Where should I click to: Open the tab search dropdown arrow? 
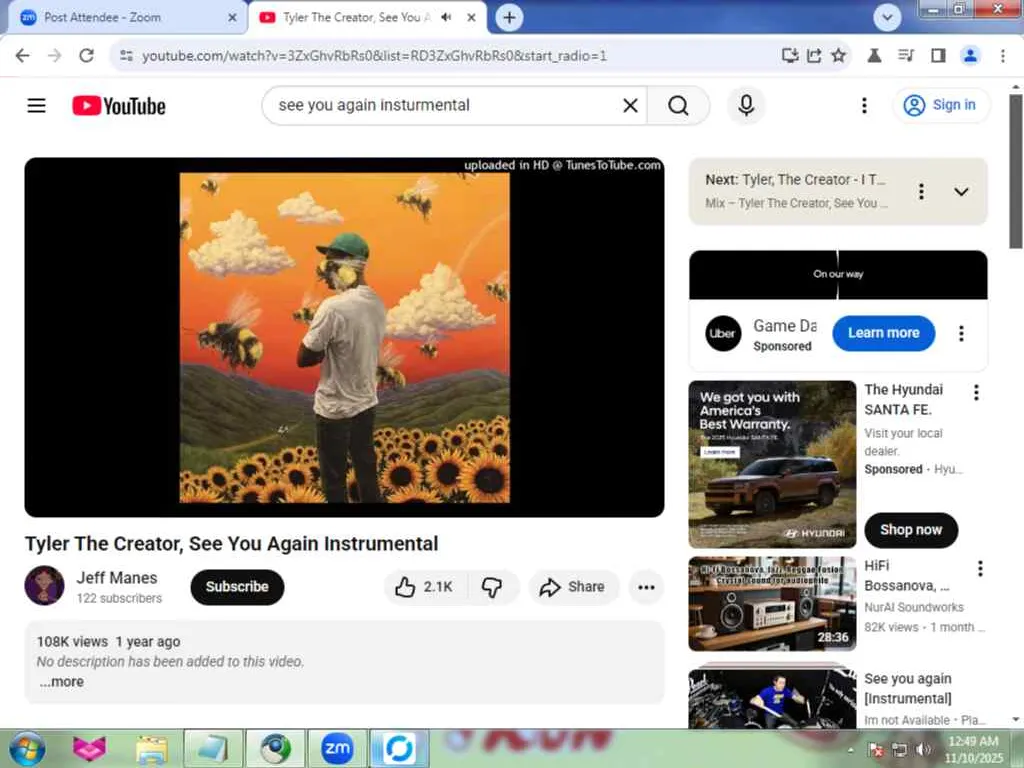(x=887, y=18)
